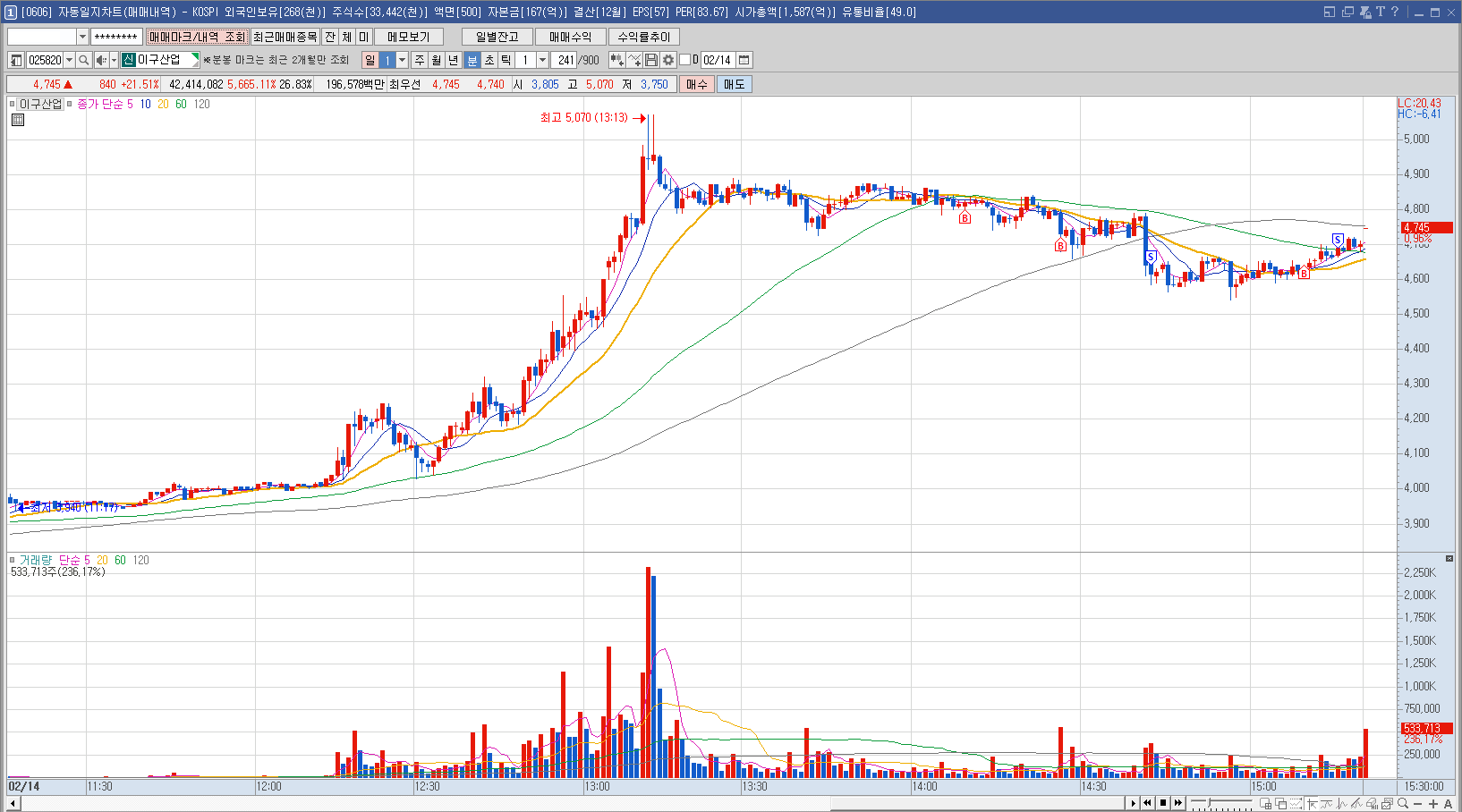Click the A text icon bottom right
The image size is (1462, 812).
tap(1448, 803)
